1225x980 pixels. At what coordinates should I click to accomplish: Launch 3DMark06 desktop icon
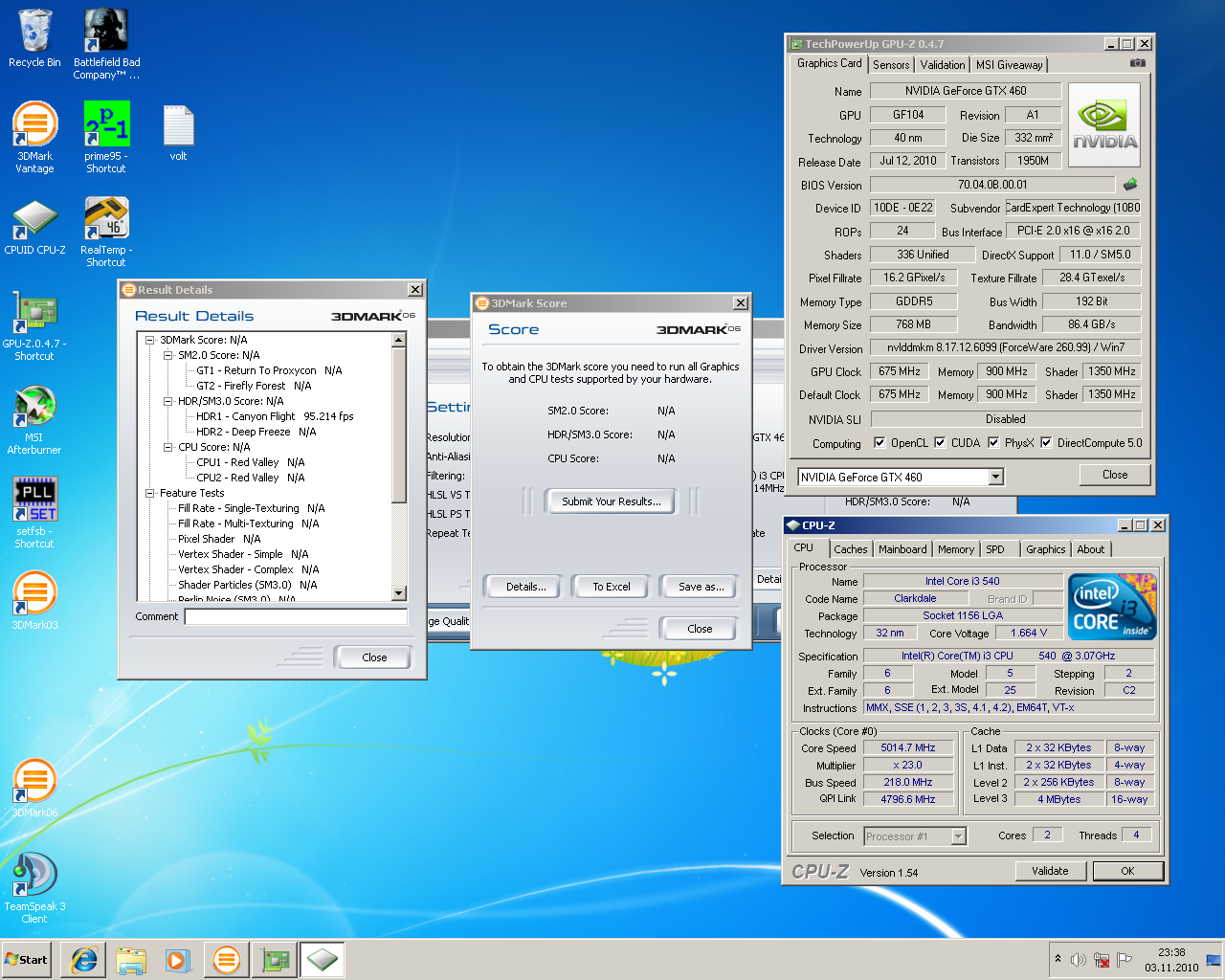[x=34, y=788]
